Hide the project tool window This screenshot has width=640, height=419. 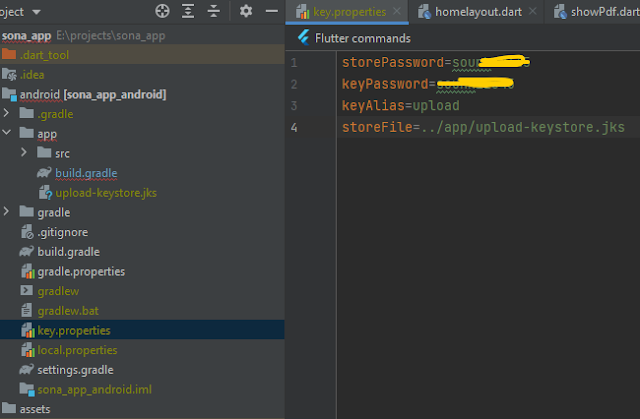(x=272, y=11)
